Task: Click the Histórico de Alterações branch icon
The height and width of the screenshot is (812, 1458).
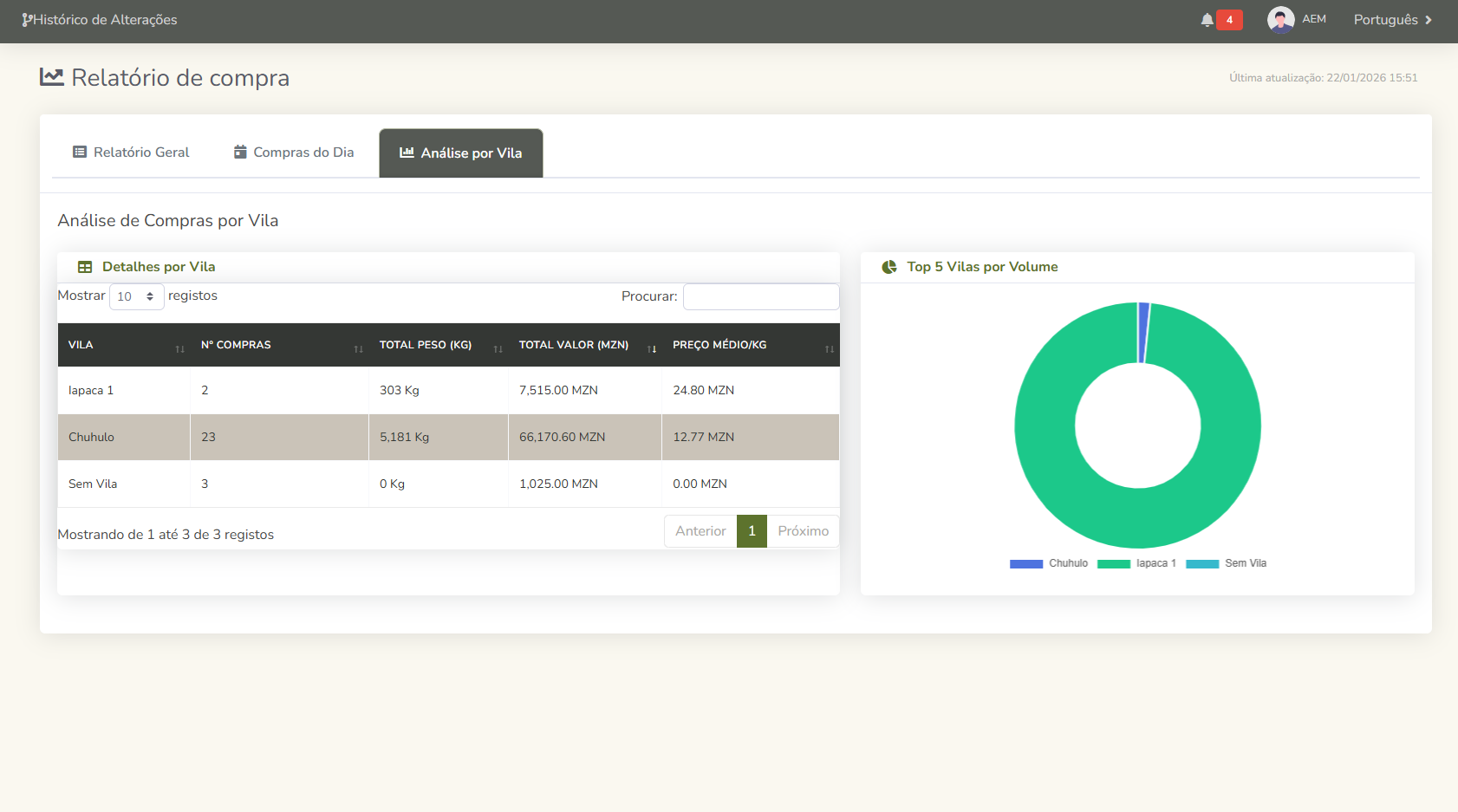Action: (x=27, y=20)
